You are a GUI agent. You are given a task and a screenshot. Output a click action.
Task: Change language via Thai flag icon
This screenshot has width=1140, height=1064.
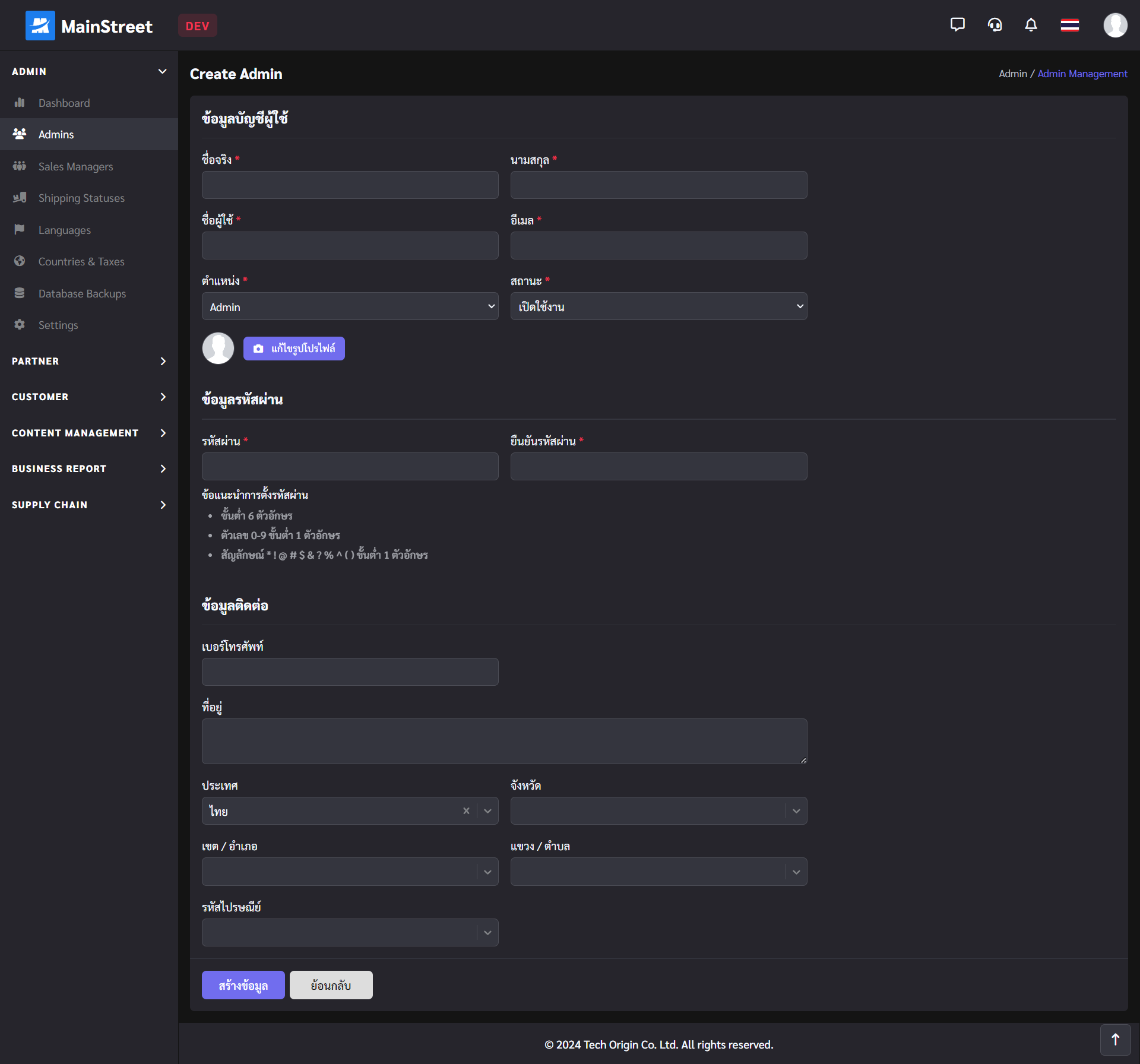click(1069, 25)
